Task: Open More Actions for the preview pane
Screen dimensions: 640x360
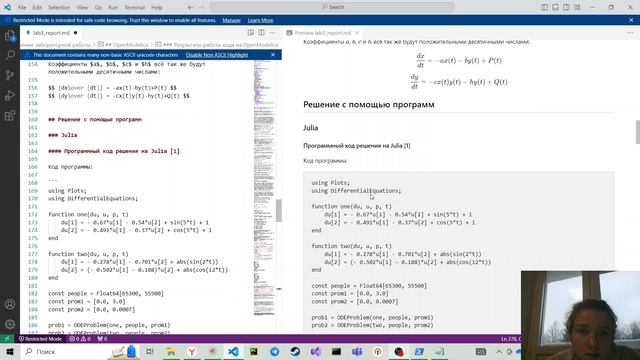Action: pos(631,33)
